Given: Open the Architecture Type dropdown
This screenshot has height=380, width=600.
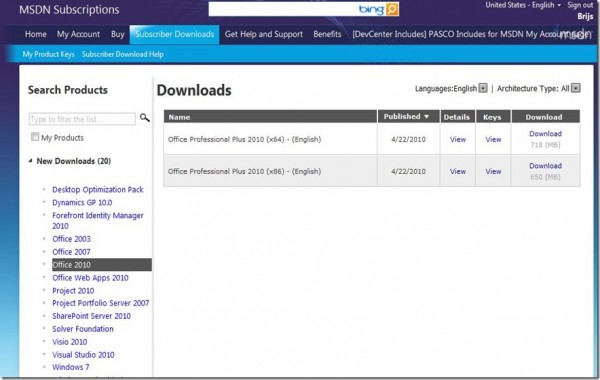Looking at the screenshot, I should coord(576,88).
